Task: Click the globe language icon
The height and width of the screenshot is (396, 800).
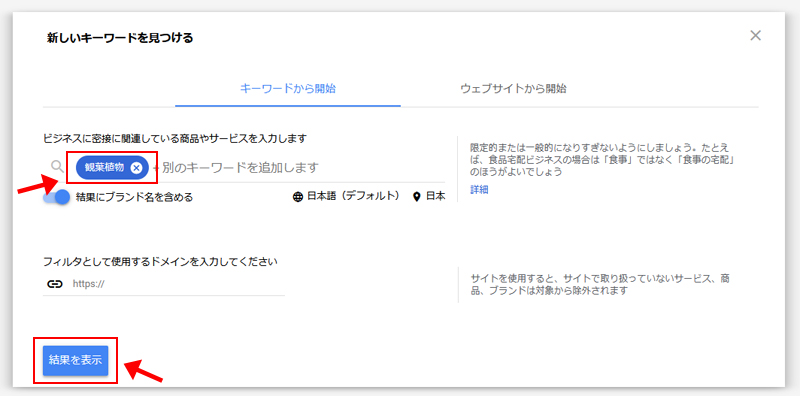Action: pos(298,197)
